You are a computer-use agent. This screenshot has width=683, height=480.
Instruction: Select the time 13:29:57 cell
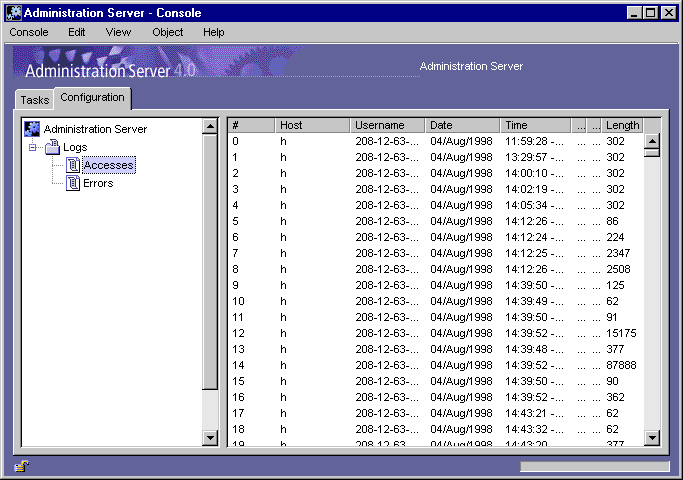534,157
